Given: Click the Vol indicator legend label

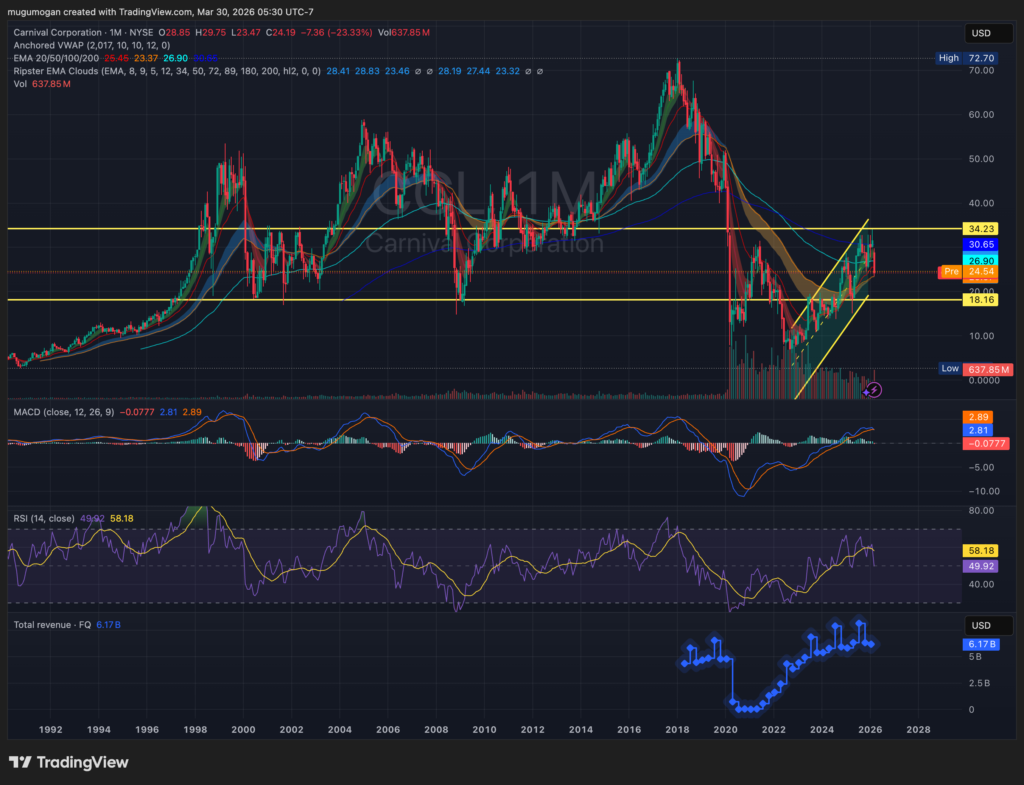Looking at the screenshot, I should pyautogui.click(x=22, y=84).
